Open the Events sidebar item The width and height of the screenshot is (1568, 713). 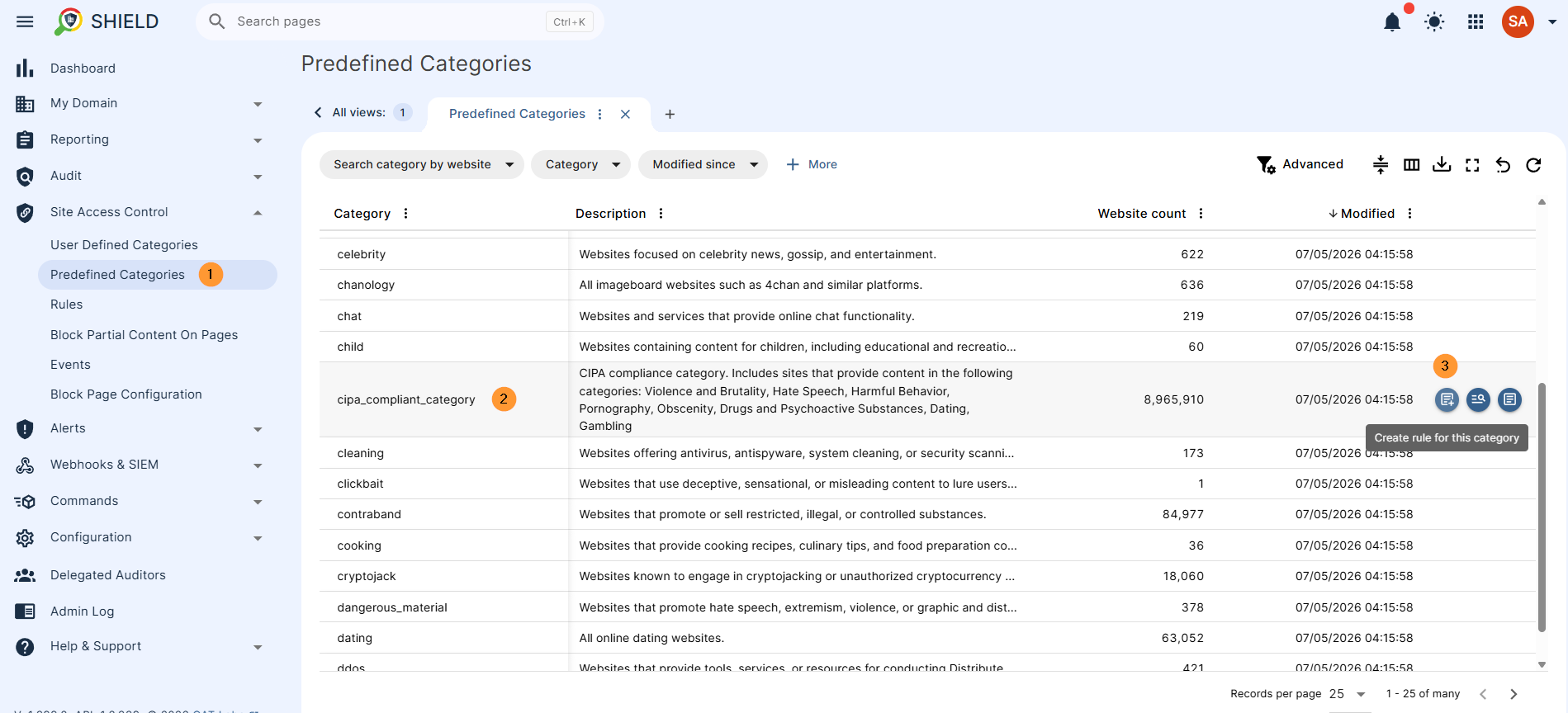pos(70,365)
